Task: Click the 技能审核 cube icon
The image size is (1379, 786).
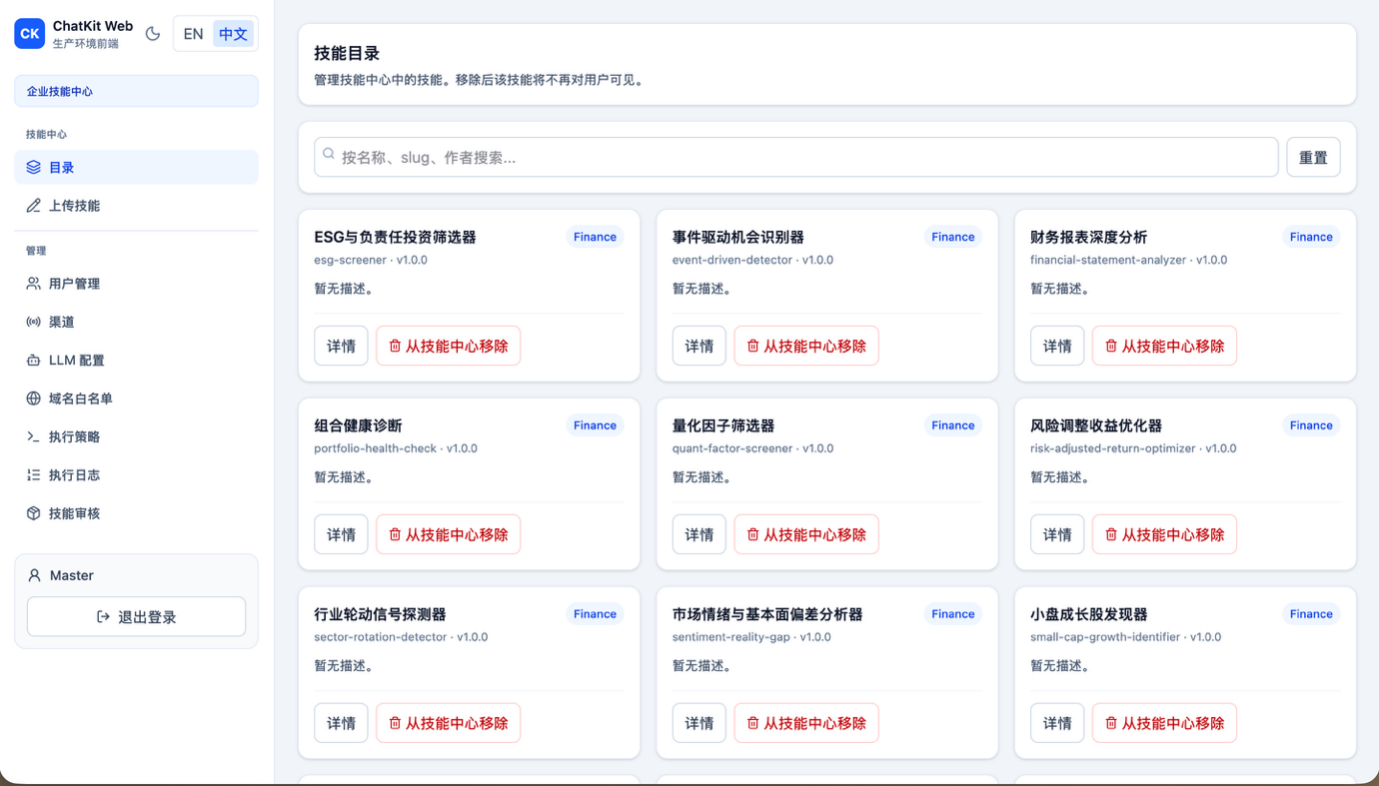Action: click(34, 513)
